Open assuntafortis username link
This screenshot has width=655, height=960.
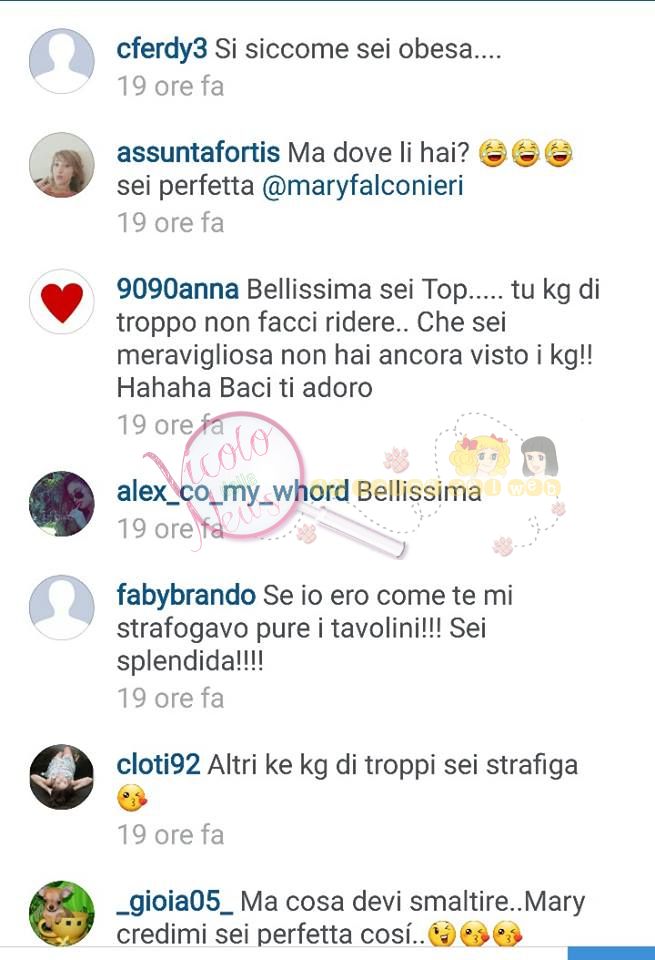click(x=198, y=152)
